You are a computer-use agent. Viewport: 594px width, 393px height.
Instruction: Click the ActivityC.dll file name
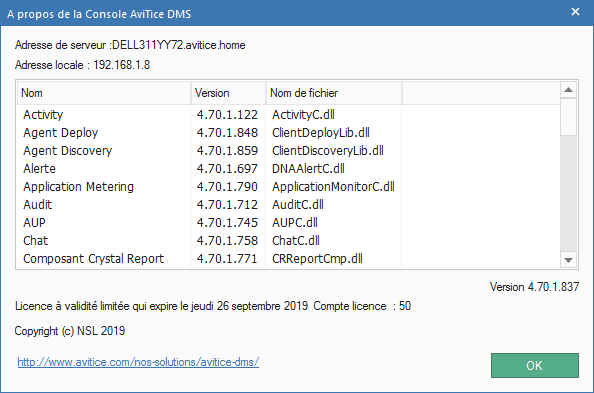(303, 114)
